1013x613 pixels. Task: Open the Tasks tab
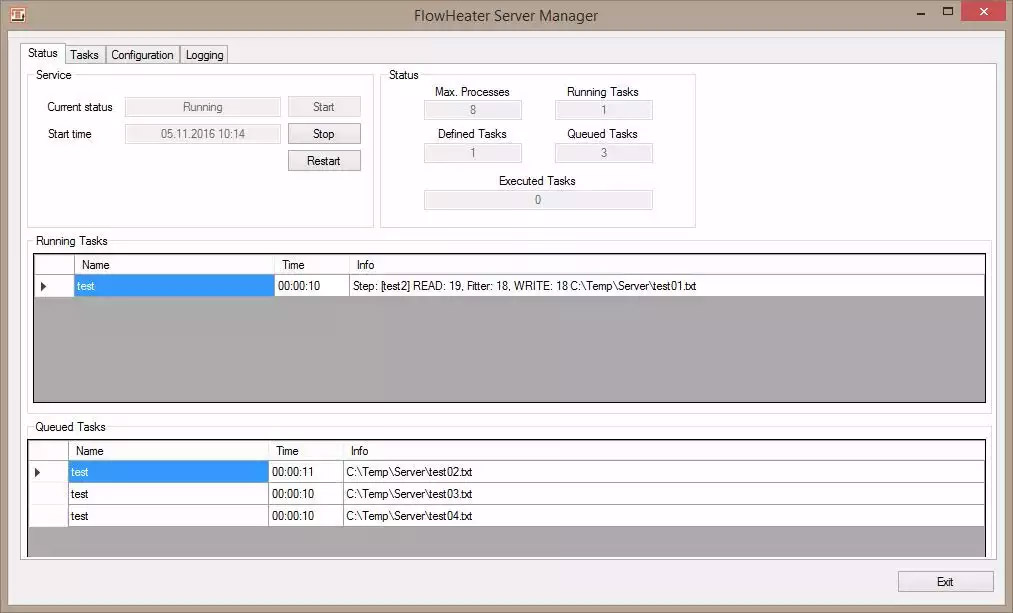tap(85, 55)
